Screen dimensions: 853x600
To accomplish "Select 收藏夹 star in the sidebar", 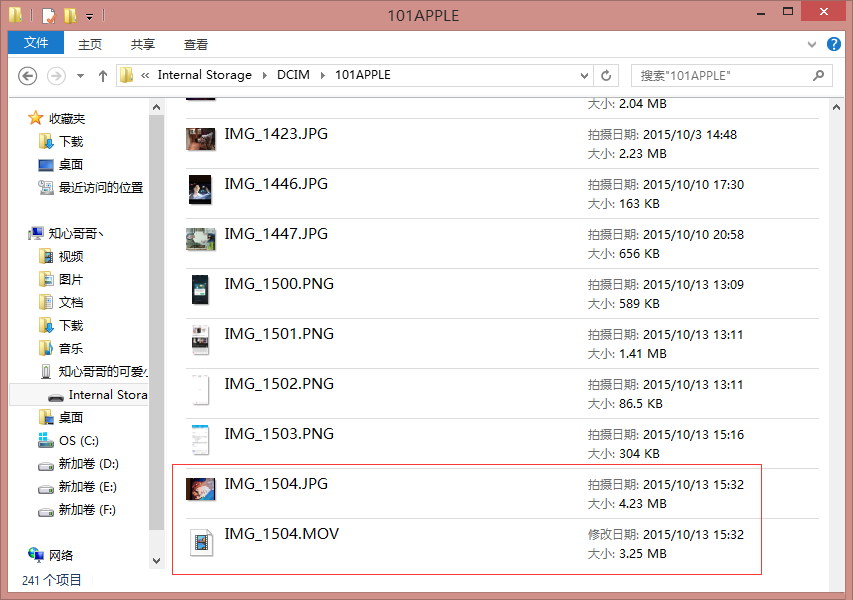I will [x=35, y=118].
